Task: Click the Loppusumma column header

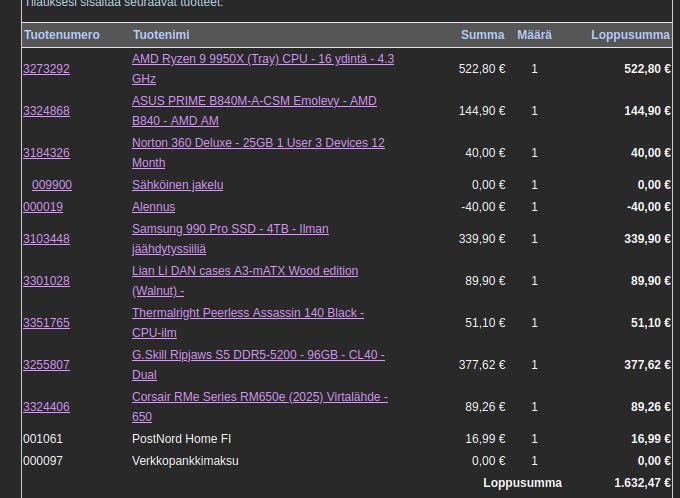Action: pos(631,35)
